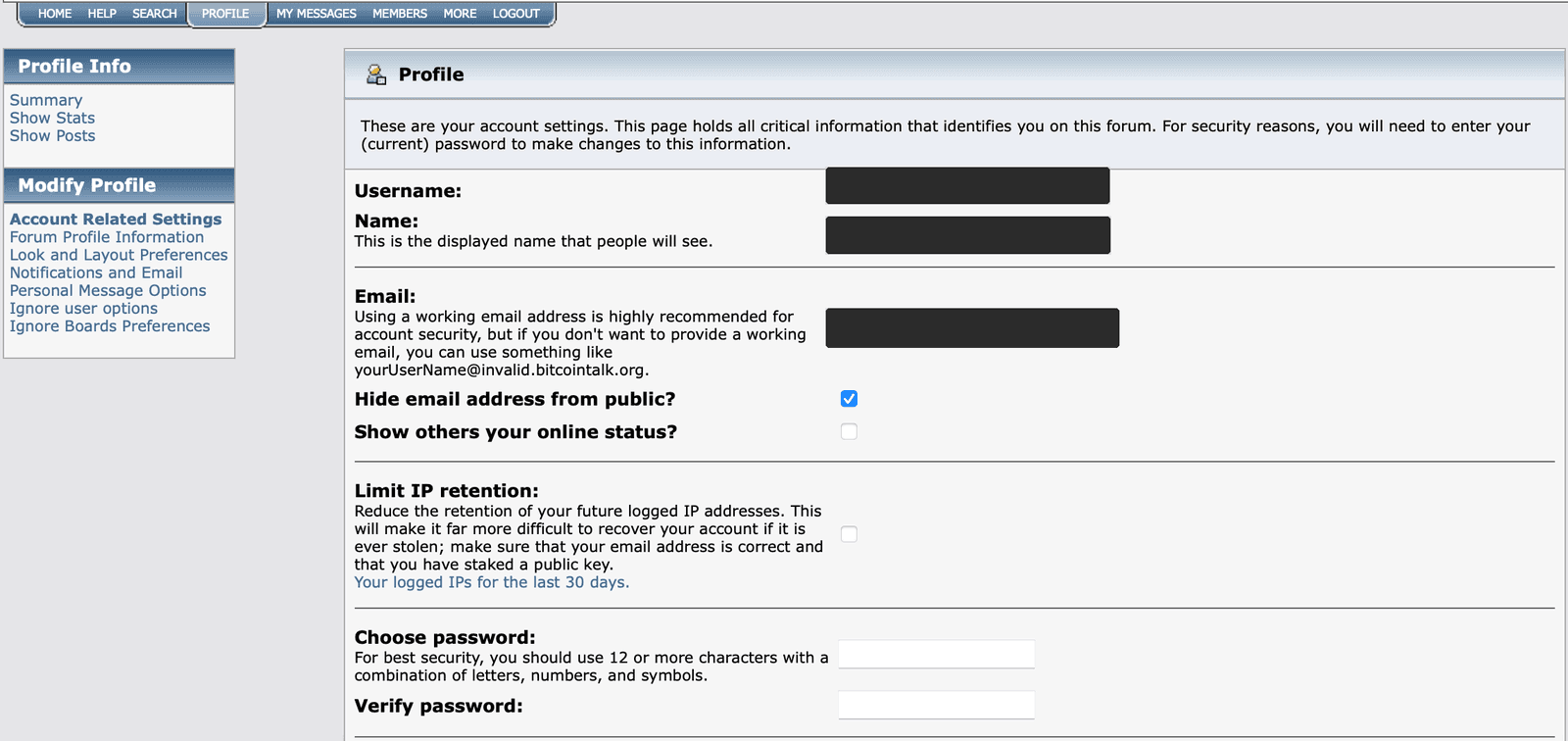Open the MORE menu
This screenshot has height=741, width=1568.
(x=460, y=14)
